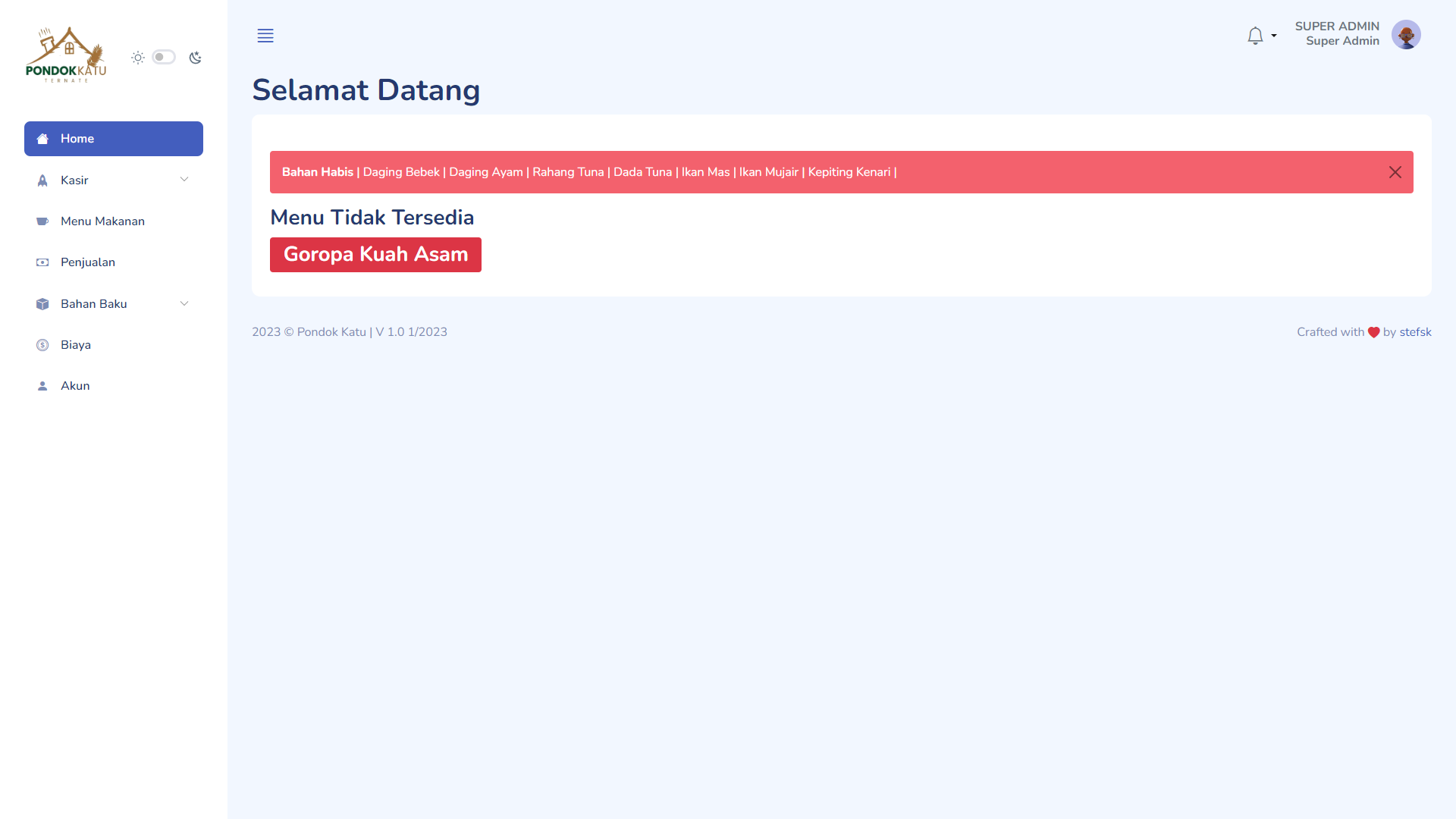Click the SUPER ADMIN name text
Image resolution: width=1456 pixels, height=819 pixels.
coord(1336,27)
